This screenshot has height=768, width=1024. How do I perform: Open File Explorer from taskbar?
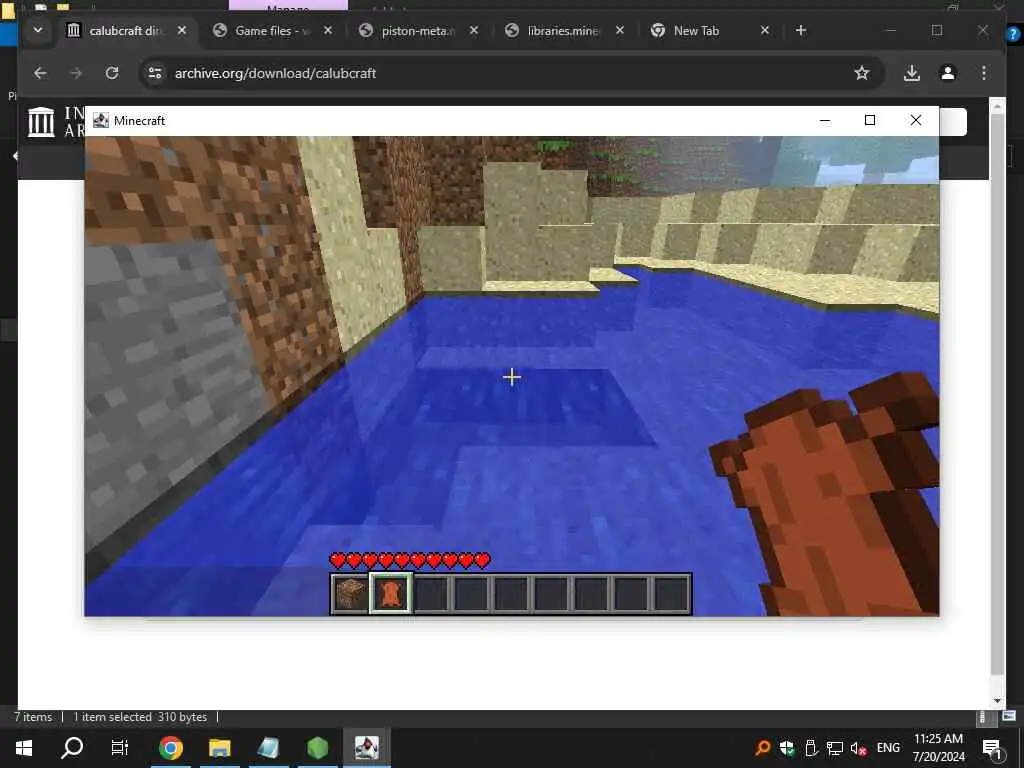coord(219,748)
